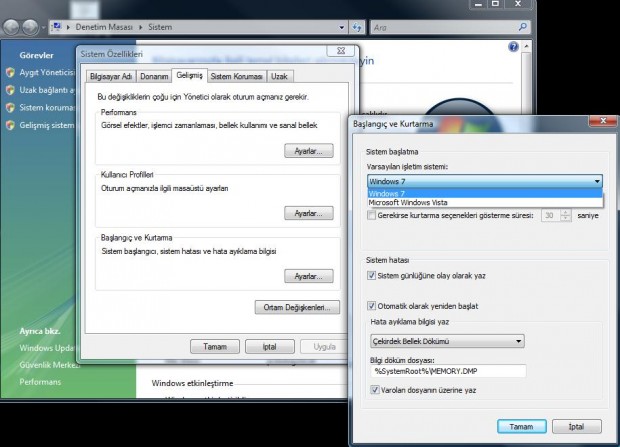Uncheck Otomatik olarak yeniden başlat
Image resolution: width=620 pixels, height=447 pixels.
click(x=371, y=306)
